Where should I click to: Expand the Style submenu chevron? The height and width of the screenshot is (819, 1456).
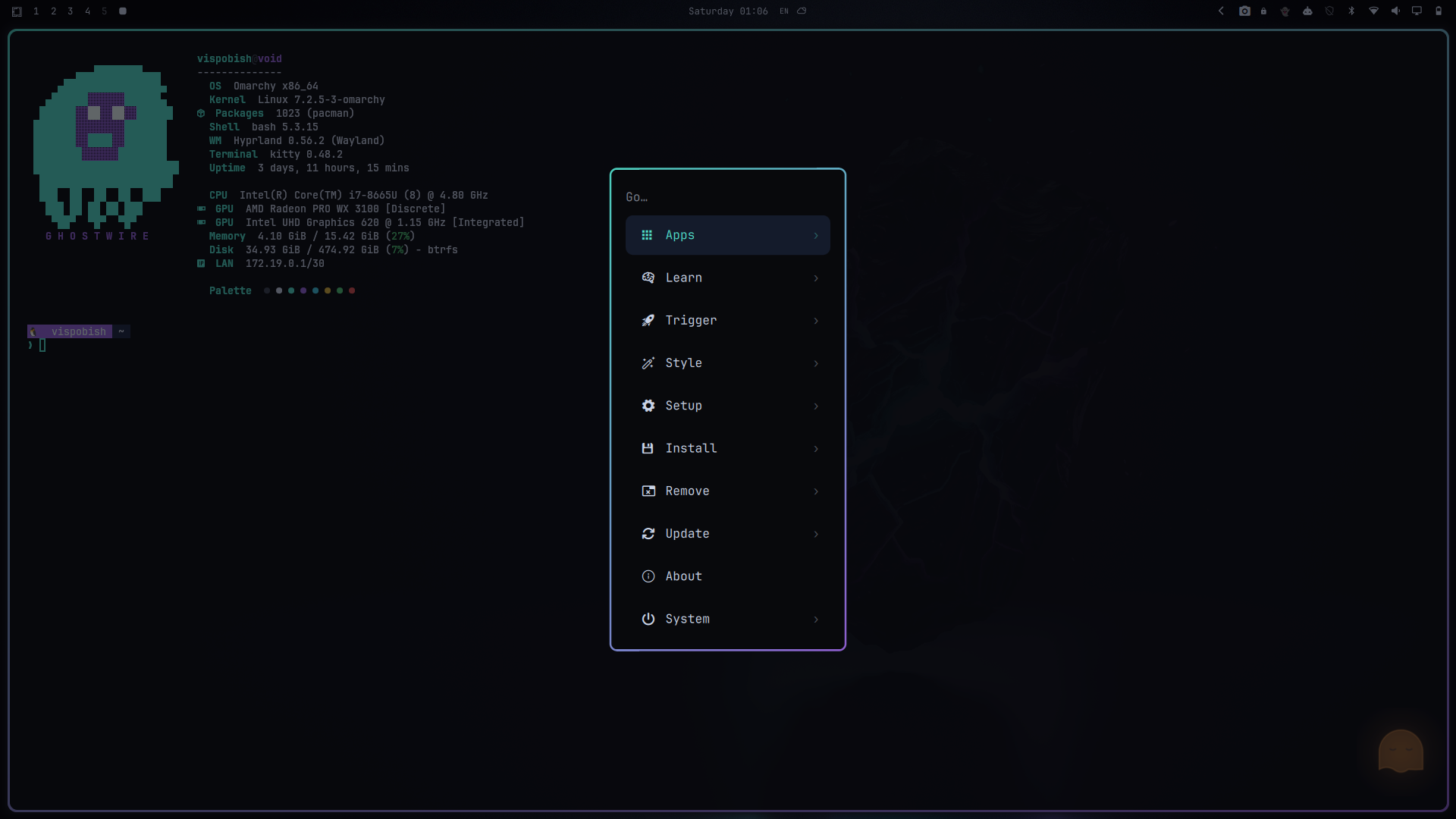tap(816, 363)
